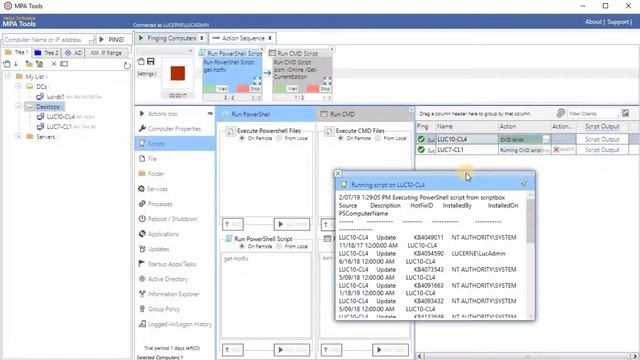Close the Pinging Computers tab
Image resolution: width=640 pixels, height=360 pixels.
[202, 38]
